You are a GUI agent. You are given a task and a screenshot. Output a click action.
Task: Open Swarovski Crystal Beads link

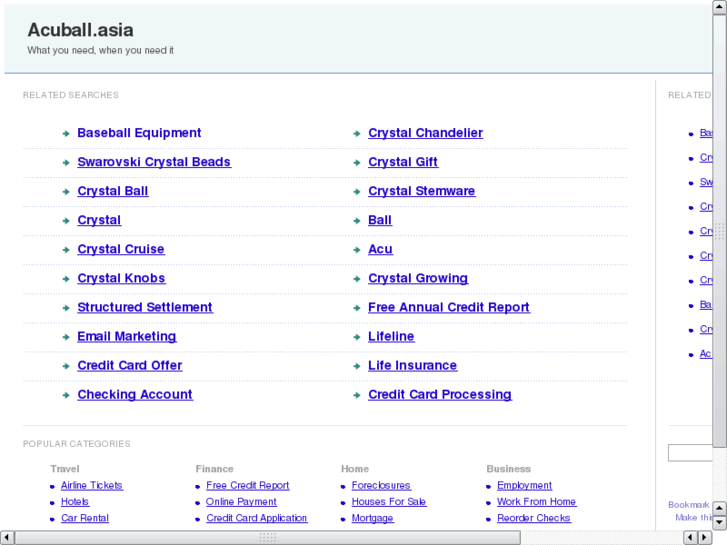(x=154, y=162)
